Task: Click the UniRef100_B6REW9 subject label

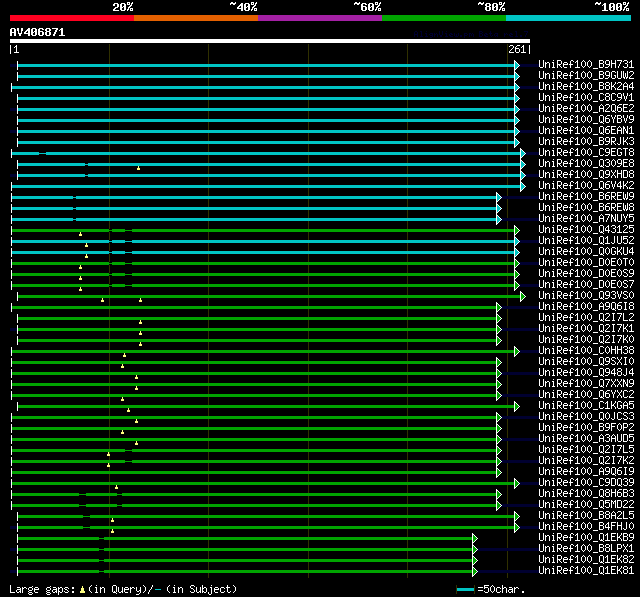Action: point(586,196)
